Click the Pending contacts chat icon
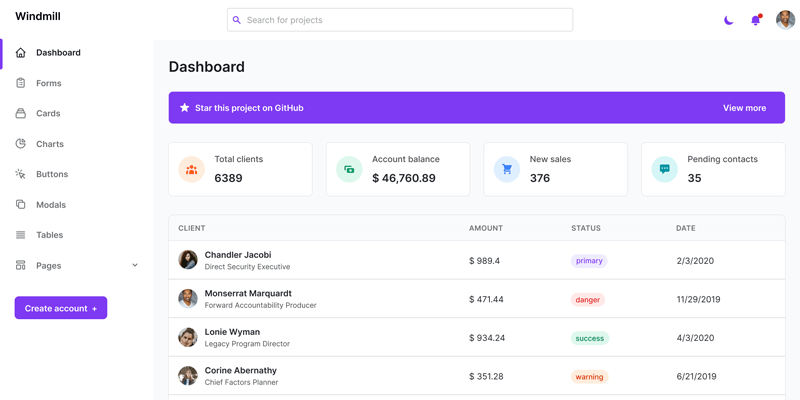The height and width of the screenshot is (400, 800). click(664, 169)
